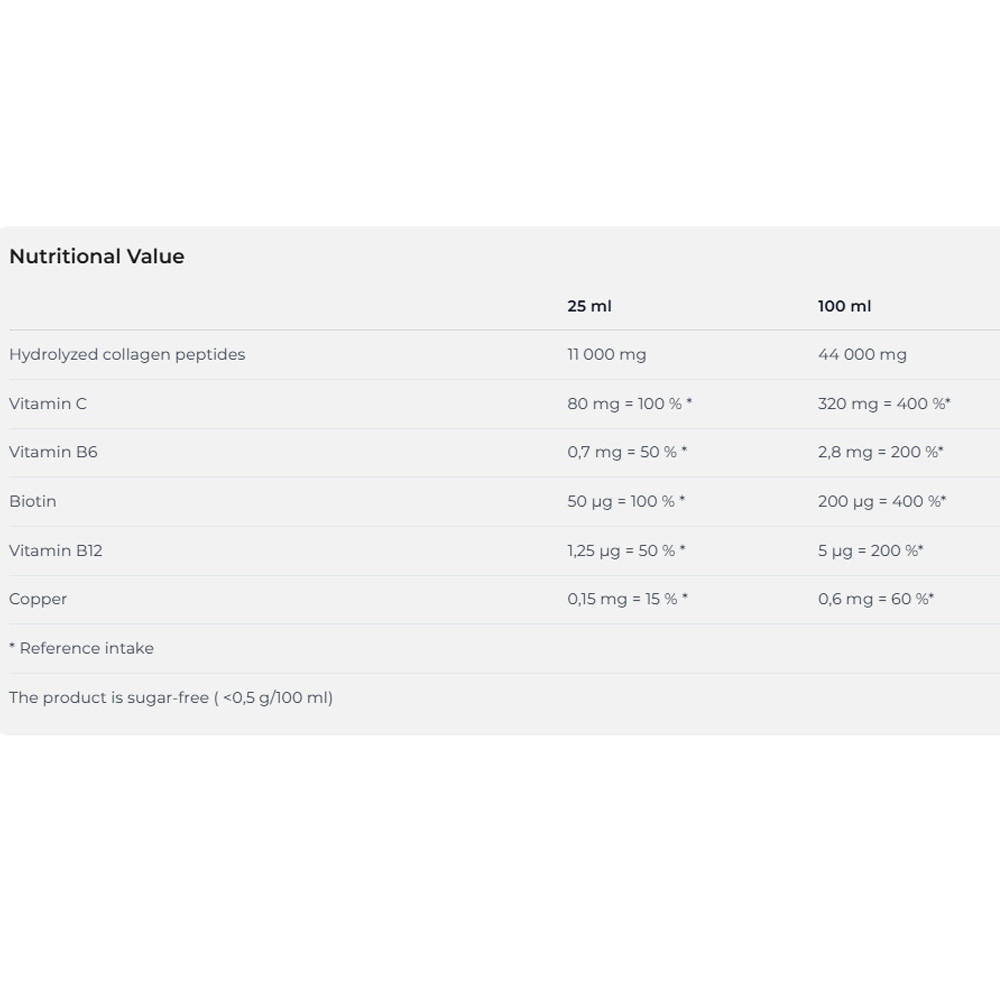Select the Copper row label
Viewport: 1000px width, 1000px height.
point(38,599)
